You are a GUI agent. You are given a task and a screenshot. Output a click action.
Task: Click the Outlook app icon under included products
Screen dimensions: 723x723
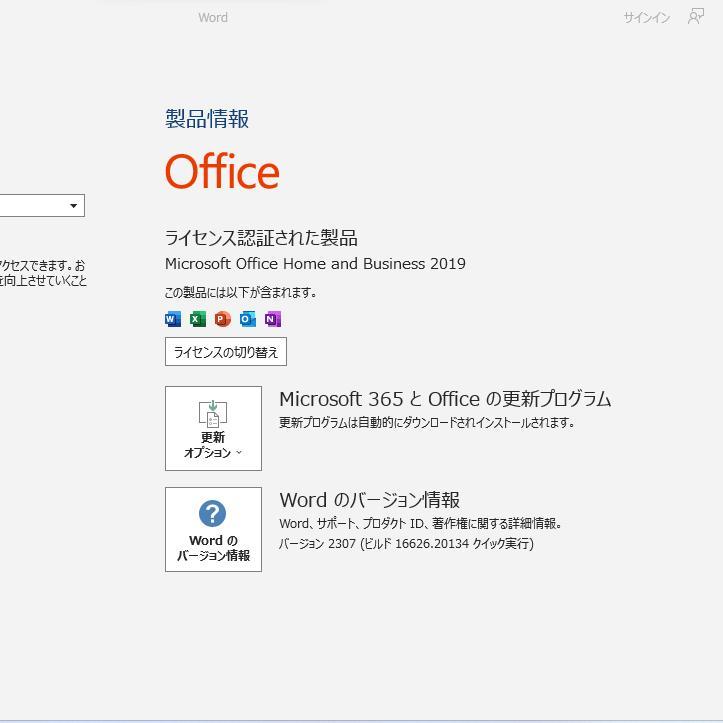(248, 319)
